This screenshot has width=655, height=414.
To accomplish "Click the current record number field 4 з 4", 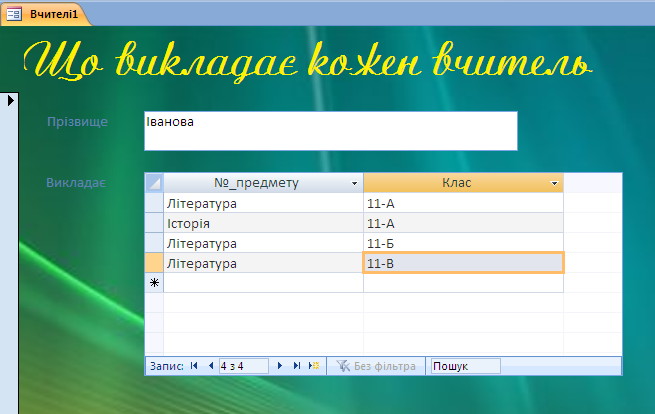I will coord(244,366).
